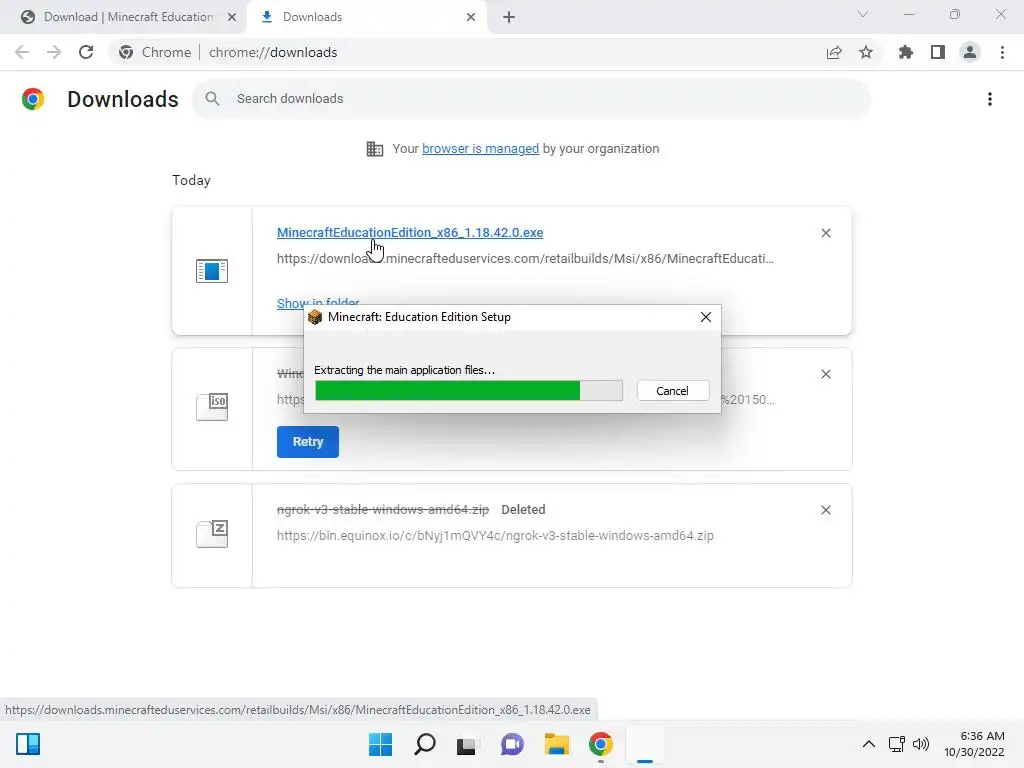Close the Minecraft Setup dialog
This screenshot has height=768, width=1024.
tap(705, 317)
